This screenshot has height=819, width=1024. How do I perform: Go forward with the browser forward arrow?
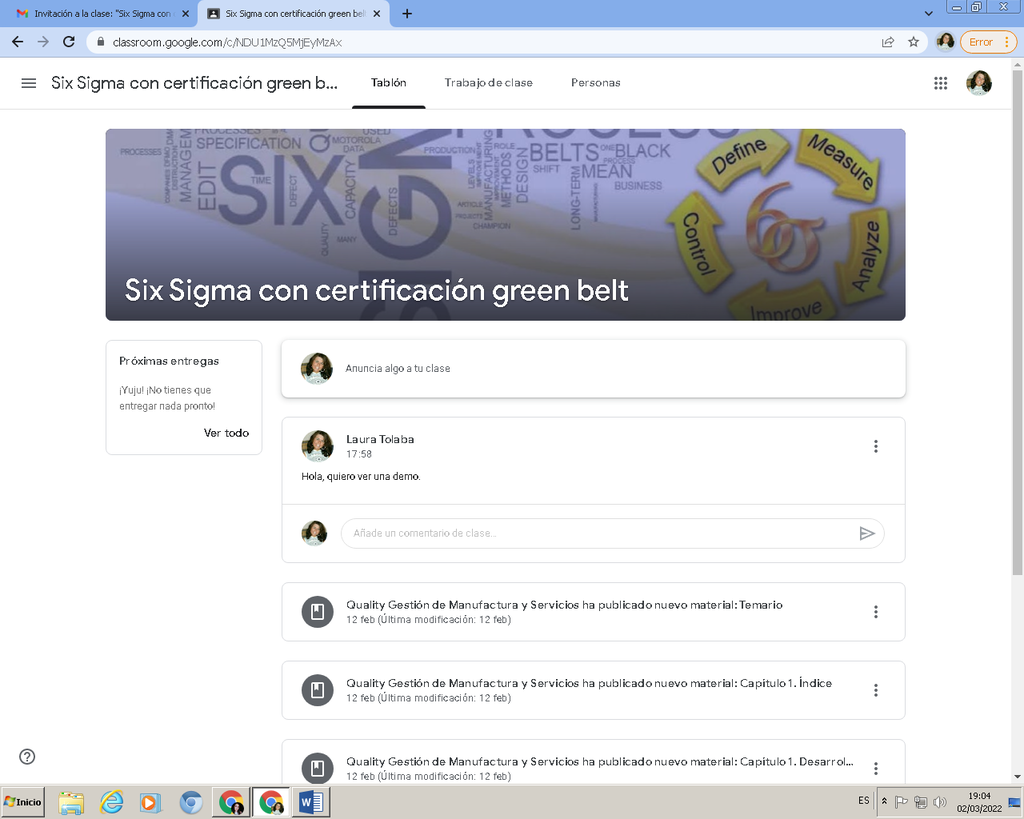[x=43, y=42]
